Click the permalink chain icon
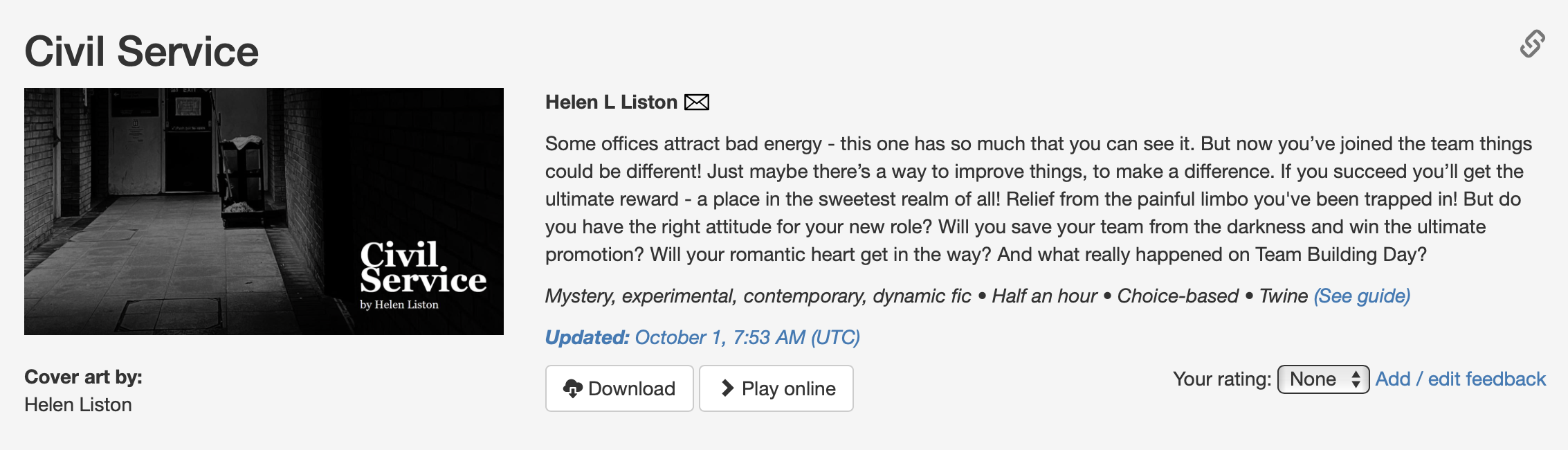The height and width of the screenshot is (450, 1568). coord(1532,44)
